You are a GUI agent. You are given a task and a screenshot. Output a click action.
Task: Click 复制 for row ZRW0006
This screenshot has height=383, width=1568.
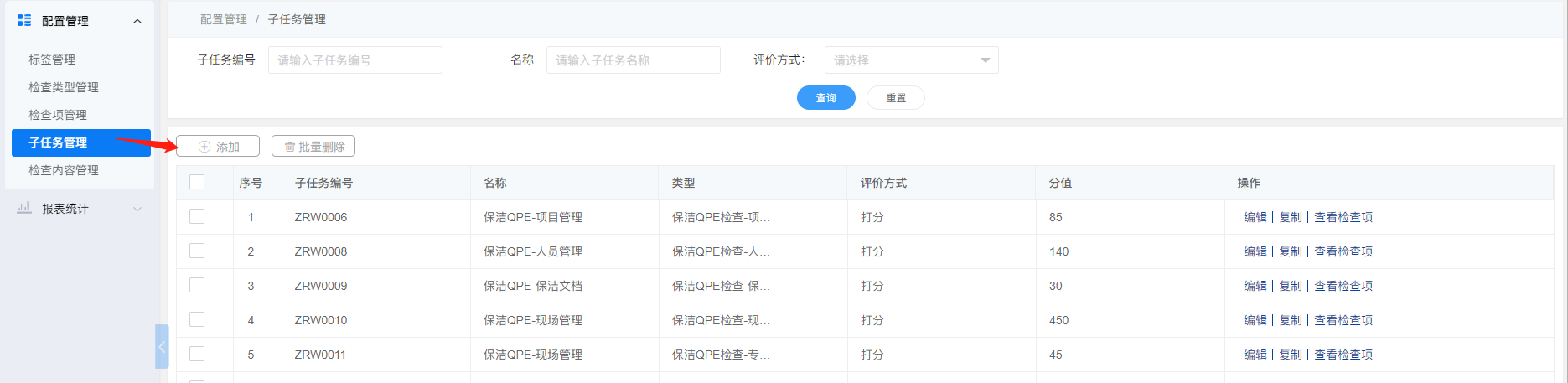[x=1291, y=217]
